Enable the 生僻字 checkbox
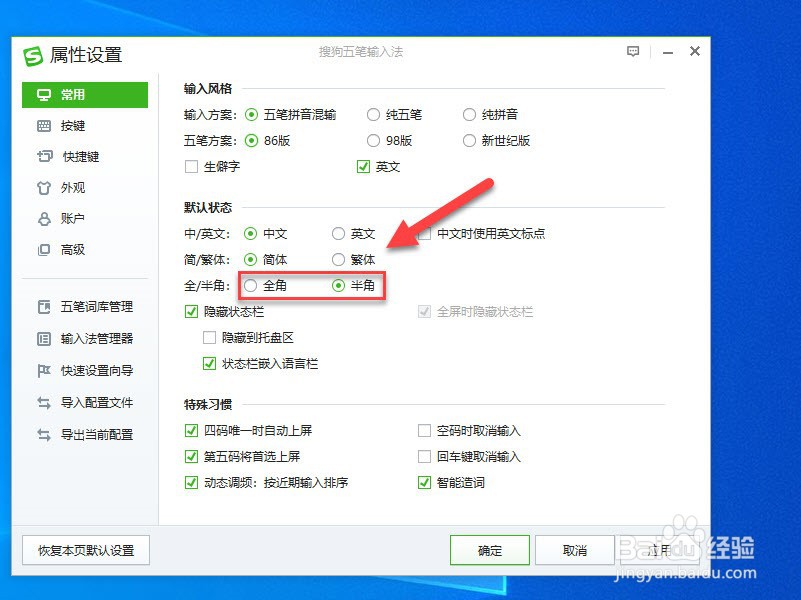This screenshot has width=801, height=600. 191,167
